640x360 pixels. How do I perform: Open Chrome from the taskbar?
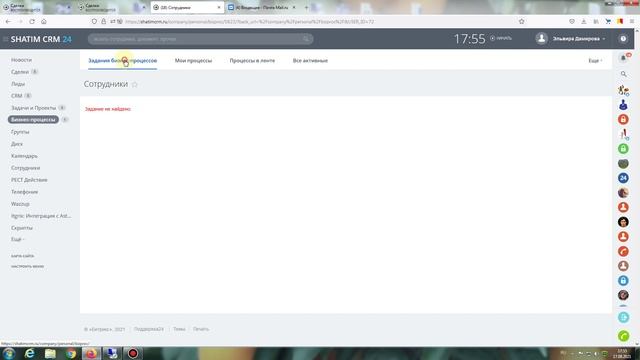pos(71,353)
